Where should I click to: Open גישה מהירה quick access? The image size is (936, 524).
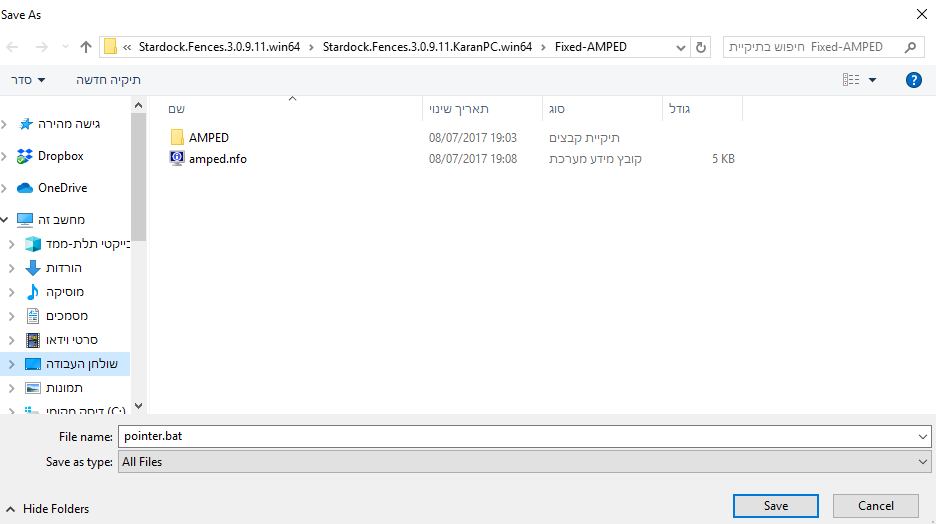point(69,124)
